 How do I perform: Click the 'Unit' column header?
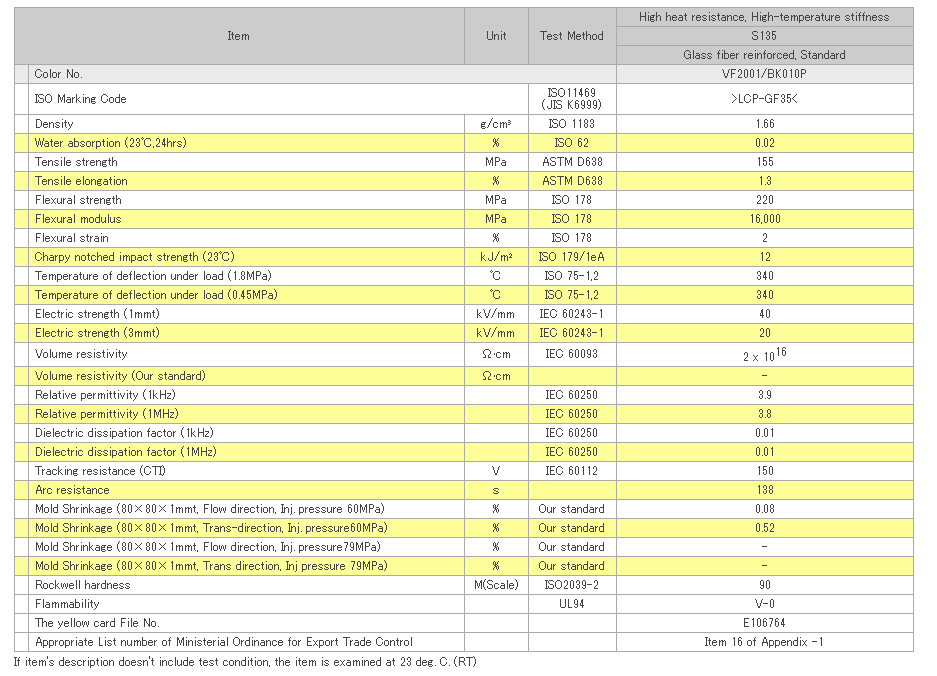click(496, 36)
